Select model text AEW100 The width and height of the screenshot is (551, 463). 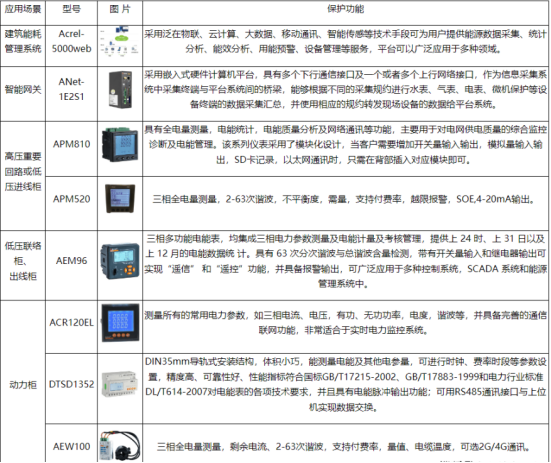point(71,446)
